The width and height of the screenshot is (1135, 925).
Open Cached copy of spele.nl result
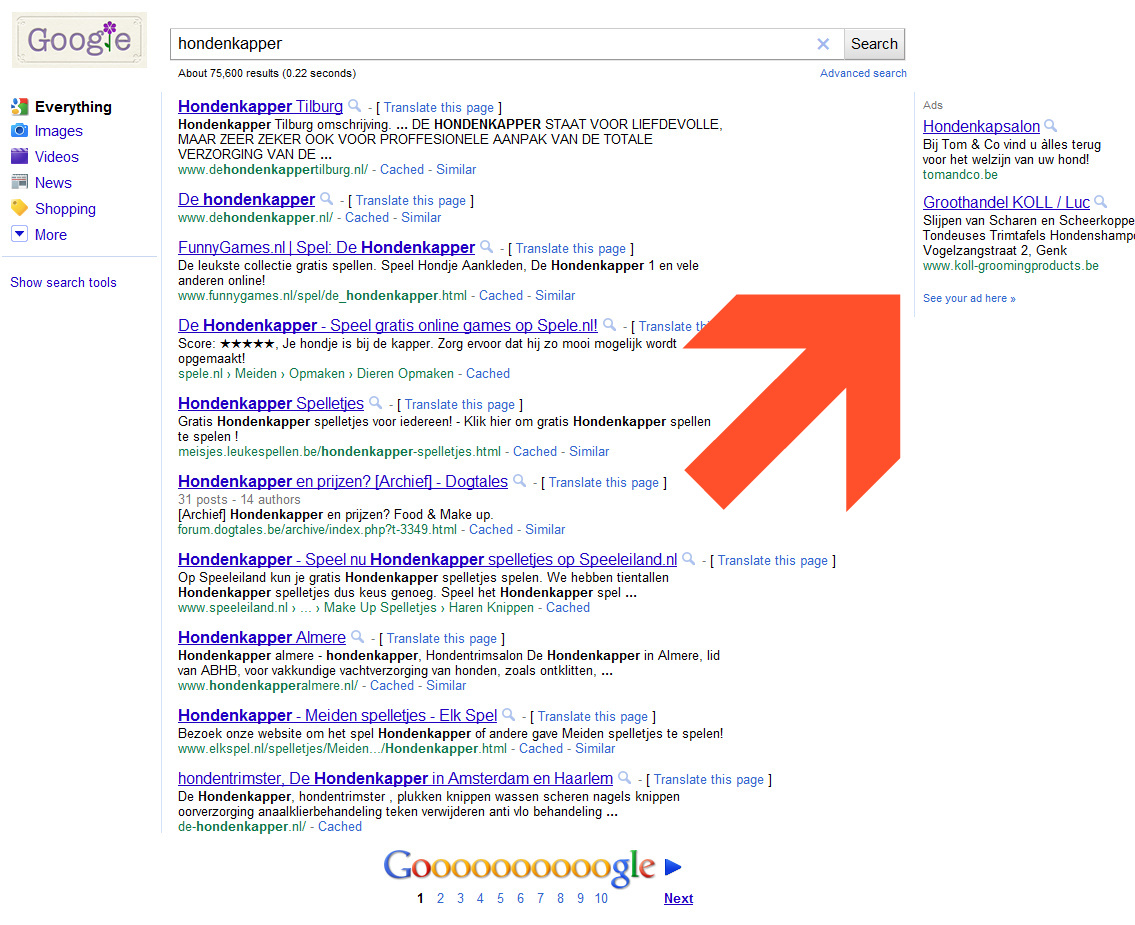pos(488,373)
